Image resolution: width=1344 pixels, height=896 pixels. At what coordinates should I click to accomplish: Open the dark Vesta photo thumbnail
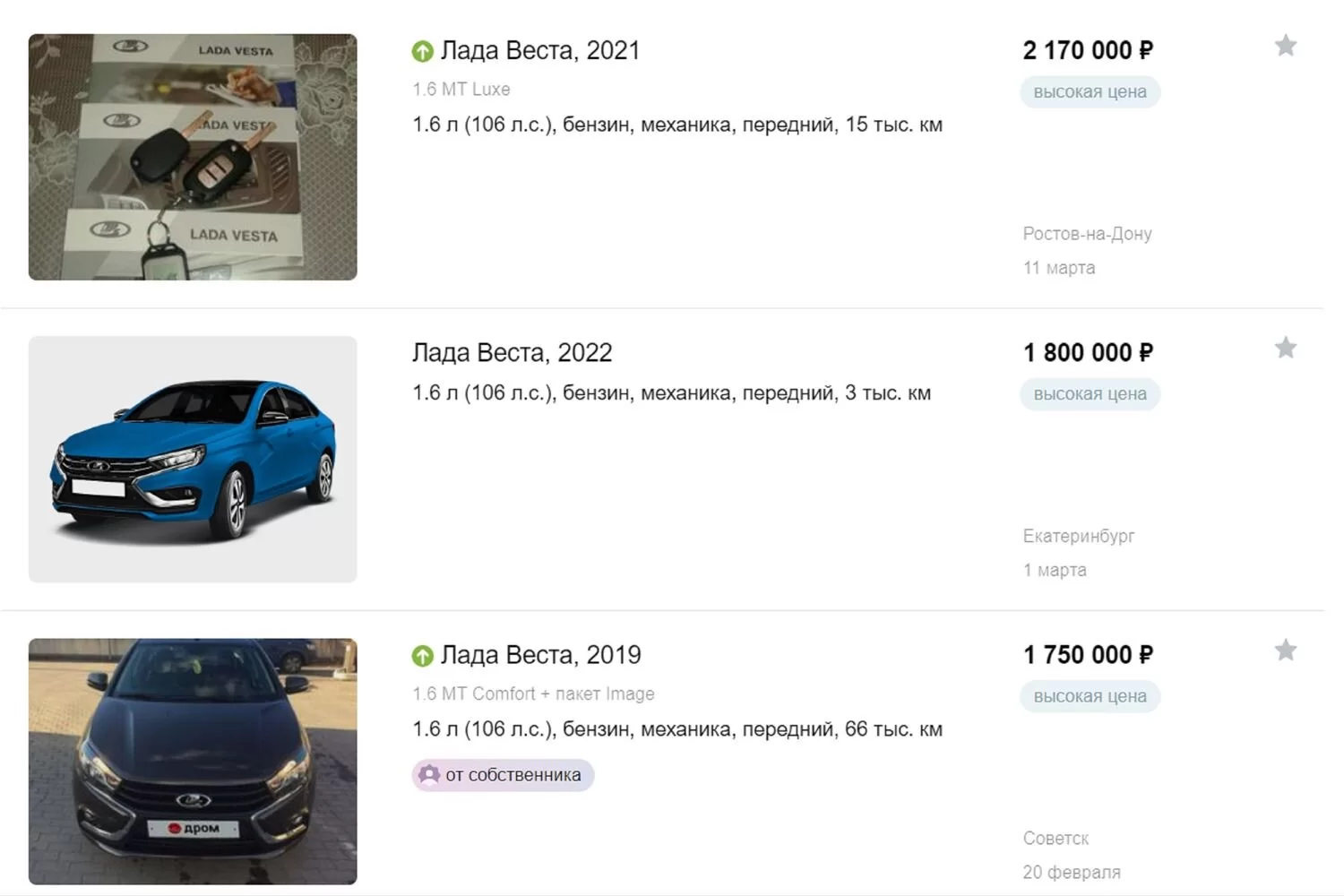tap(193, 762)
